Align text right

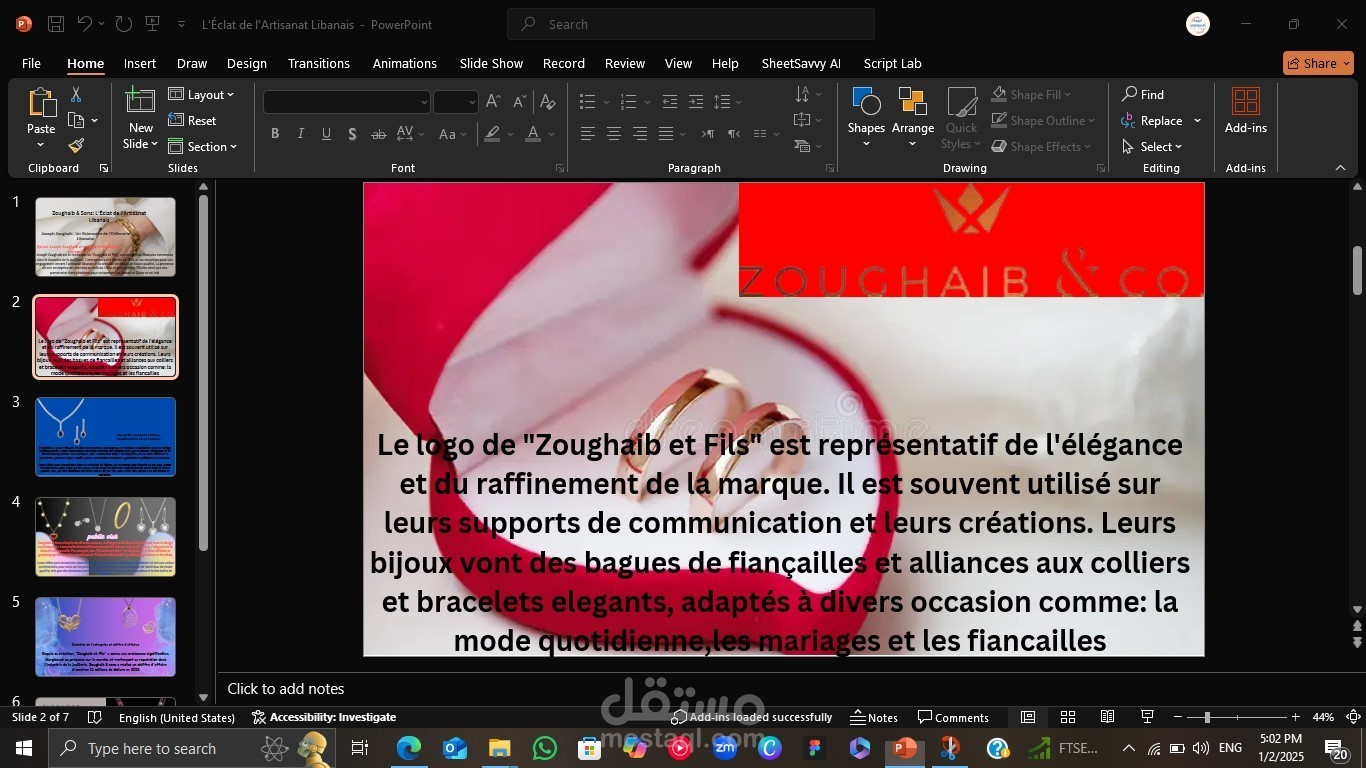pyautogui.click(x=640, y=134)
